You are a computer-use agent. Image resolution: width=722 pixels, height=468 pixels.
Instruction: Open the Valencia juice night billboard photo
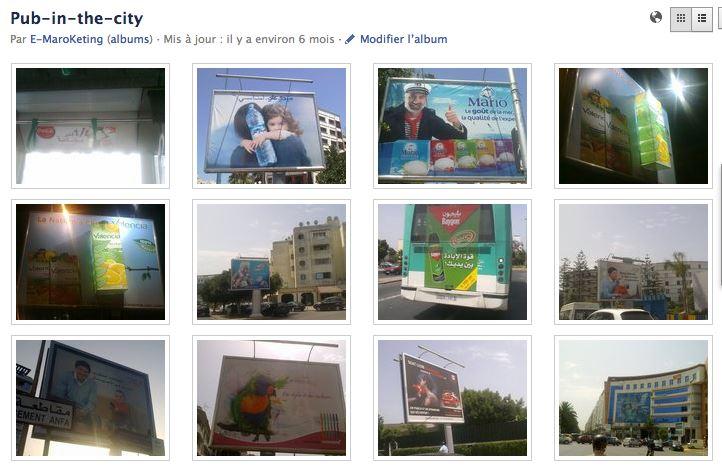(90, 262)
